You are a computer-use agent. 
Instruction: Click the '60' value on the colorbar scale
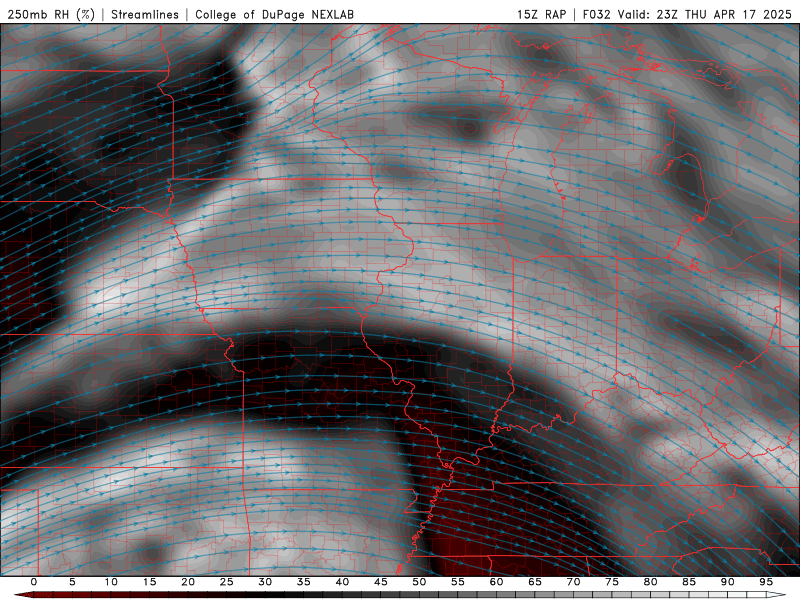(x=496, y=582)
